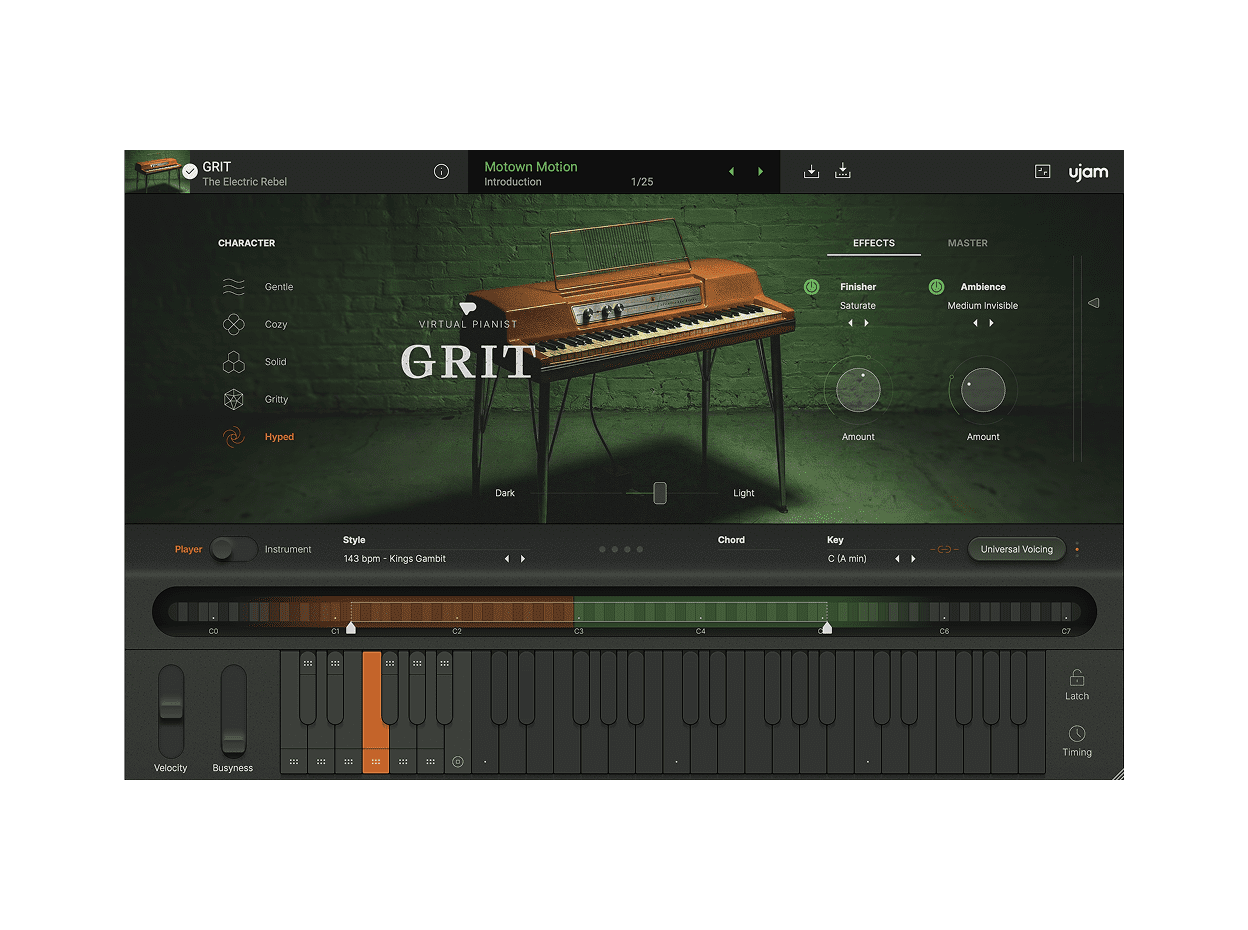Viewport: 1248px width, 930px height.
Task: Toggle the Finisher effect power button
Action: (x=811, y=287)
